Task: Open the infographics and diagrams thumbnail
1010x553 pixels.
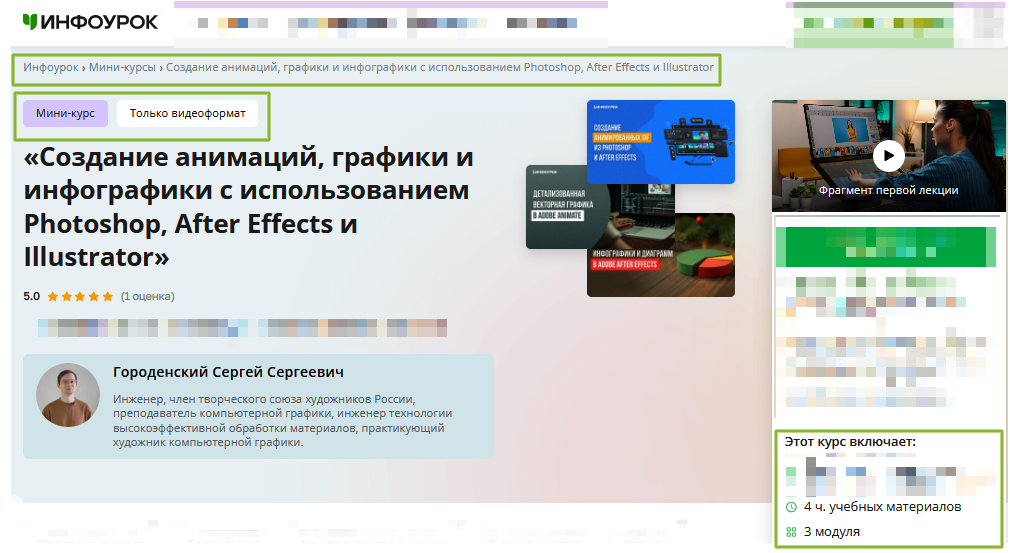Action: pos(660,255)
